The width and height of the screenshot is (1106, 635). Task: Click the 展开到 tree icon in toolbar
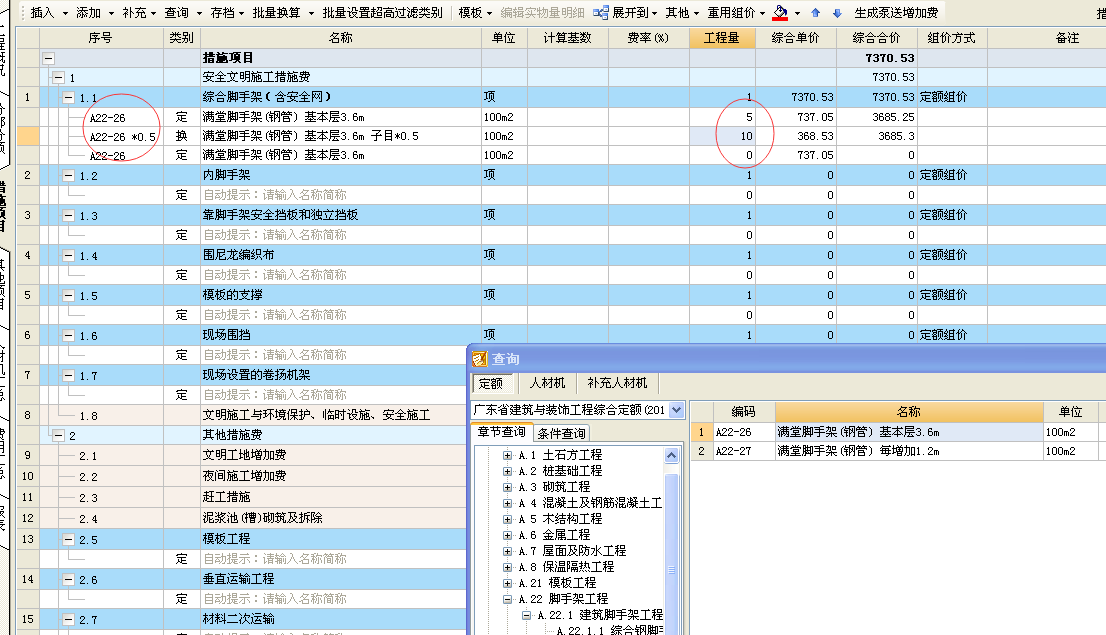[x=600, y=13]
